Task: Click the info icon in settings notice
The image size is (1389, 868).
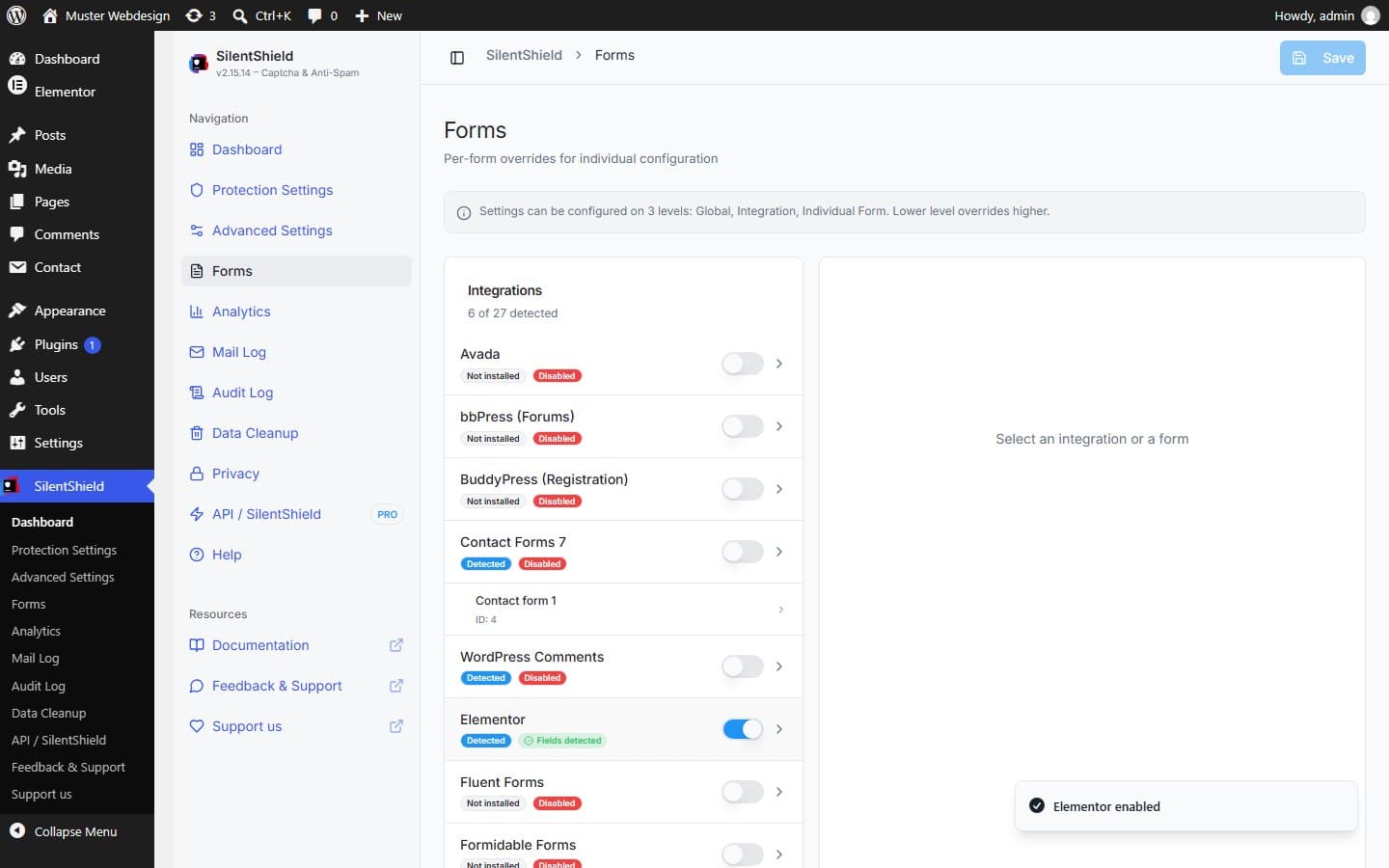Action: [464, 212]
